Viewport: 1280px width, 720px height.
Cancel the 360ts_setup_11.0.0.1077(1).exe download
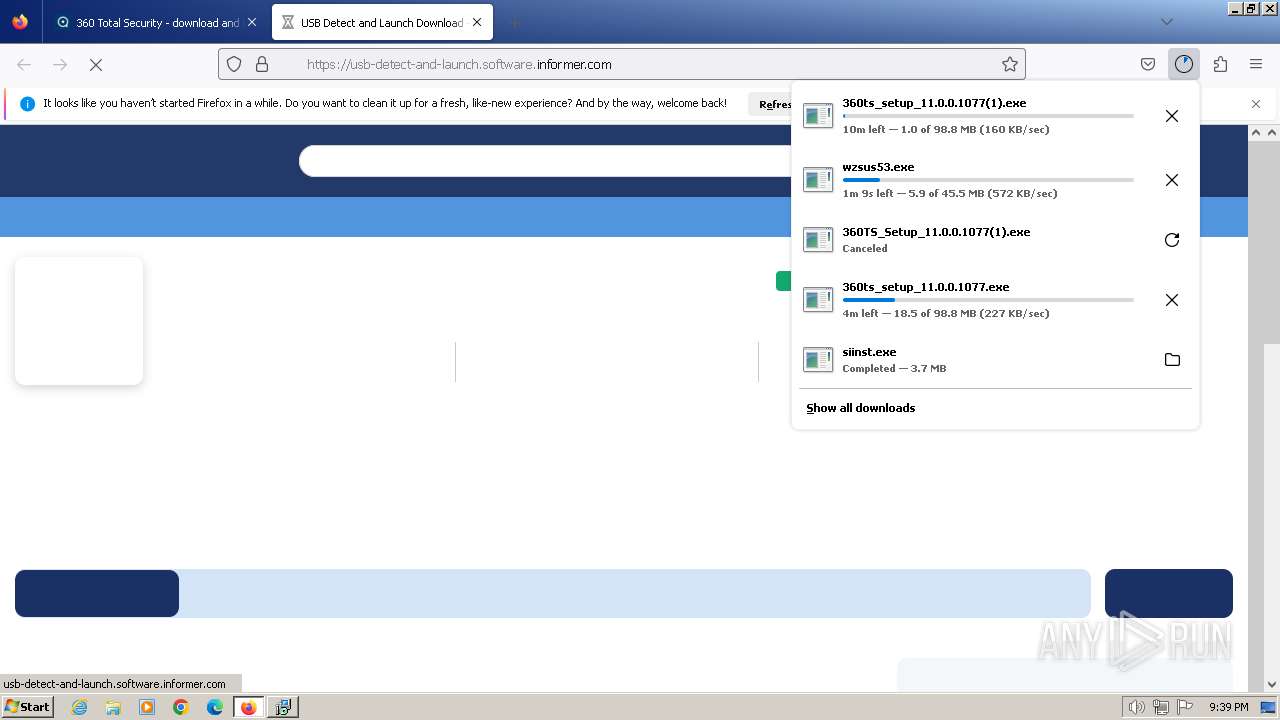tap(1172, 116)
